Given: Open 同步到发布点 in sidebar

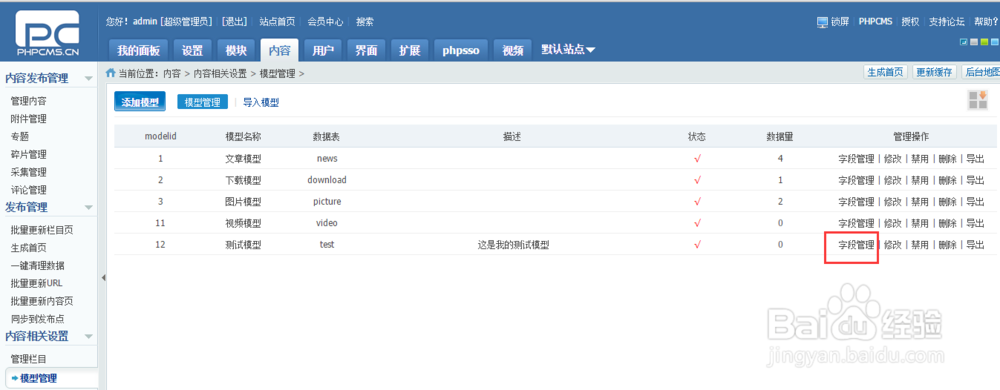Looking at the screenshot, I should tap(38, 319).
